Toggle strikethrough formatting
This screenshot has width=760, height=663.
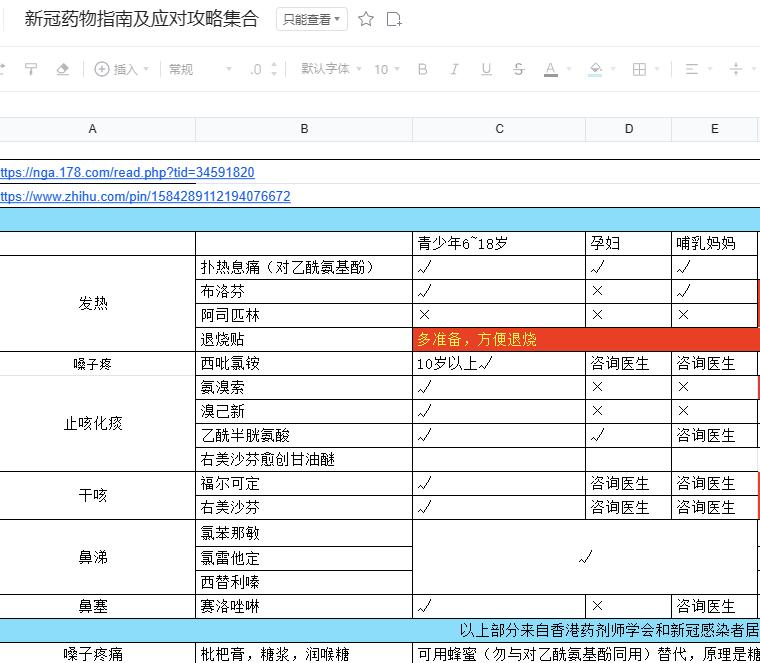[518, 69]
